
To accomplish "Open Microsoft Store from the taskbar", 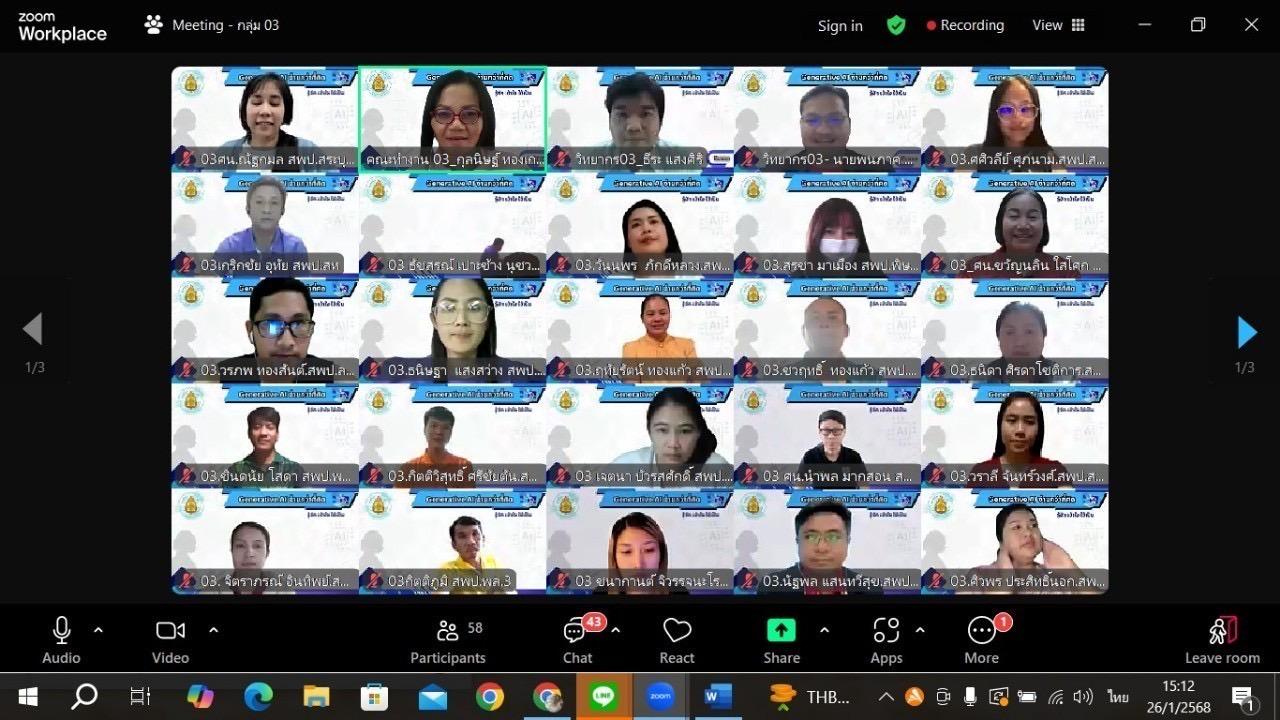I will coord(374,696).
